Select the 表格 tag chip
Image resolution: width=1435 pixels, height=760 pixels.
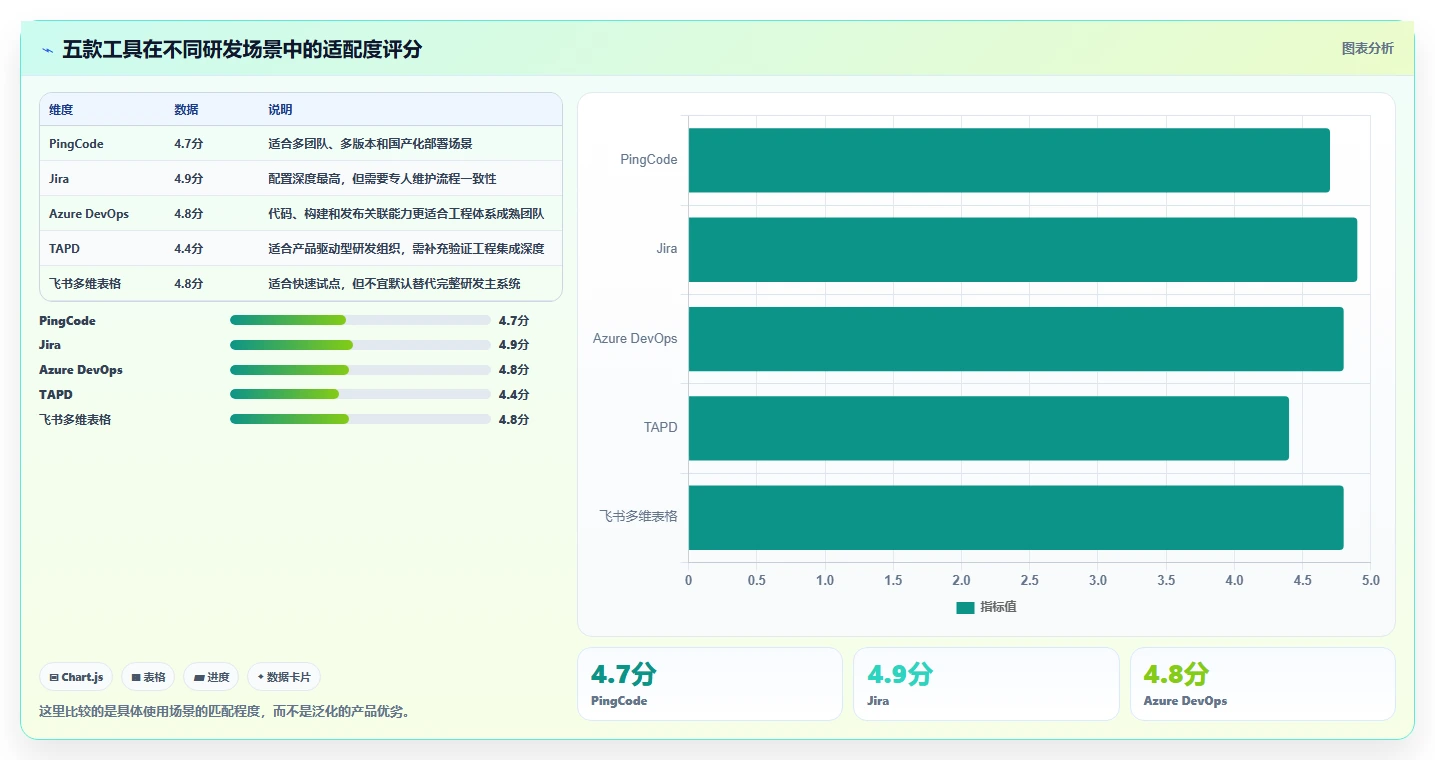[x=148, y=677]
